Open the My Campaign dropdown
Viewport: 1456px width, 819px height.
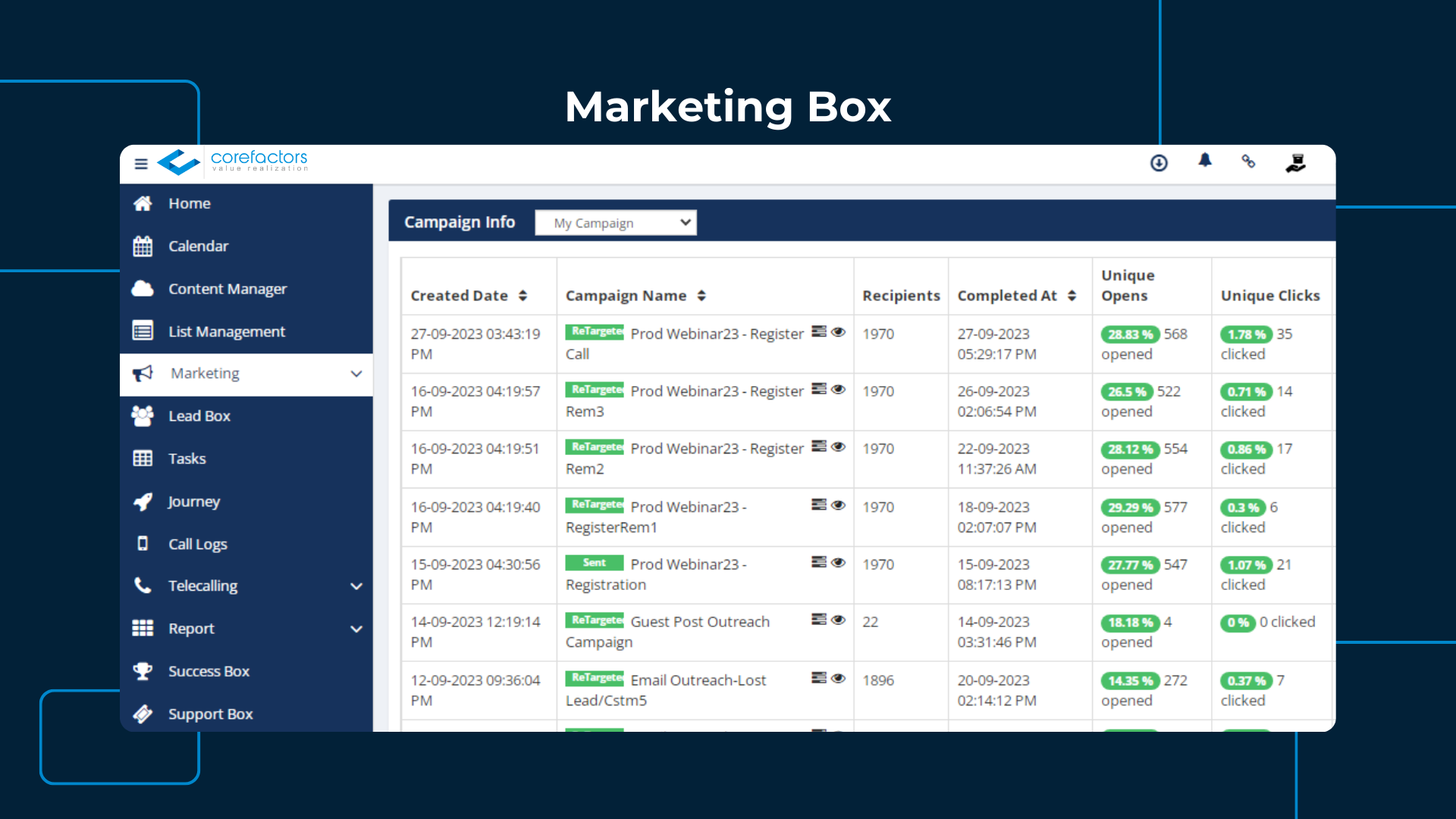pyautogui.click(x=615, y=223)
